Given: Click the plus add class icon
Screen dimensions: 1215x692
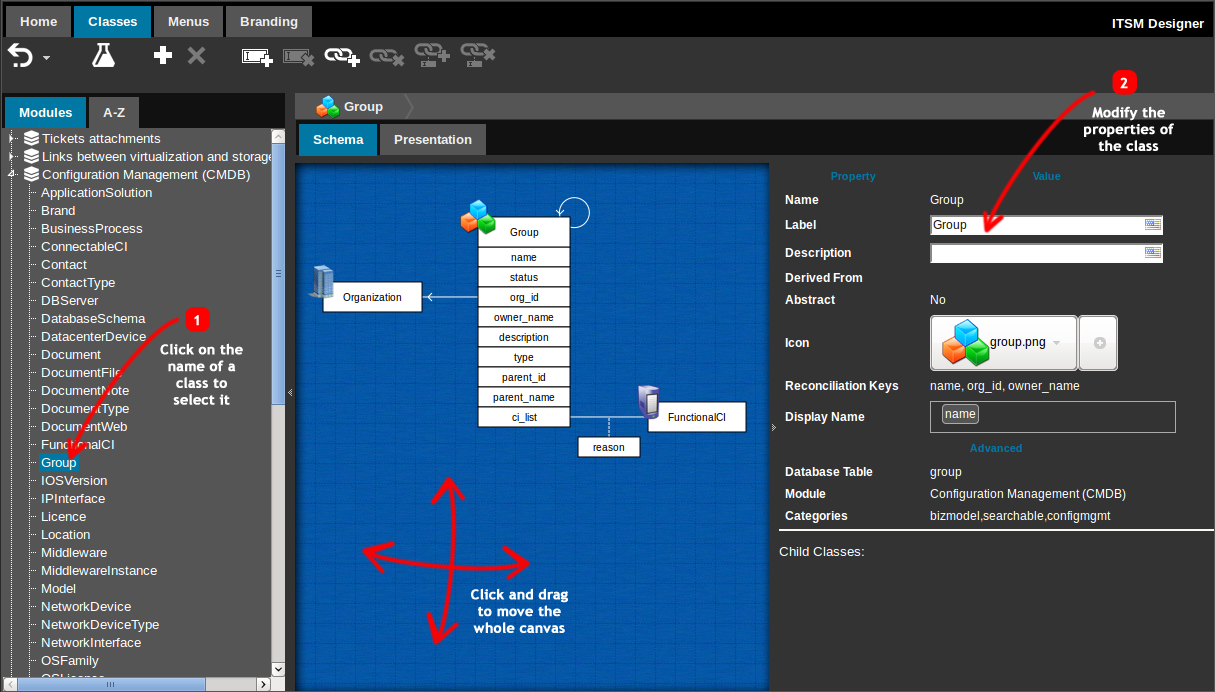Looking at the screenshot, I should (163, 56).
